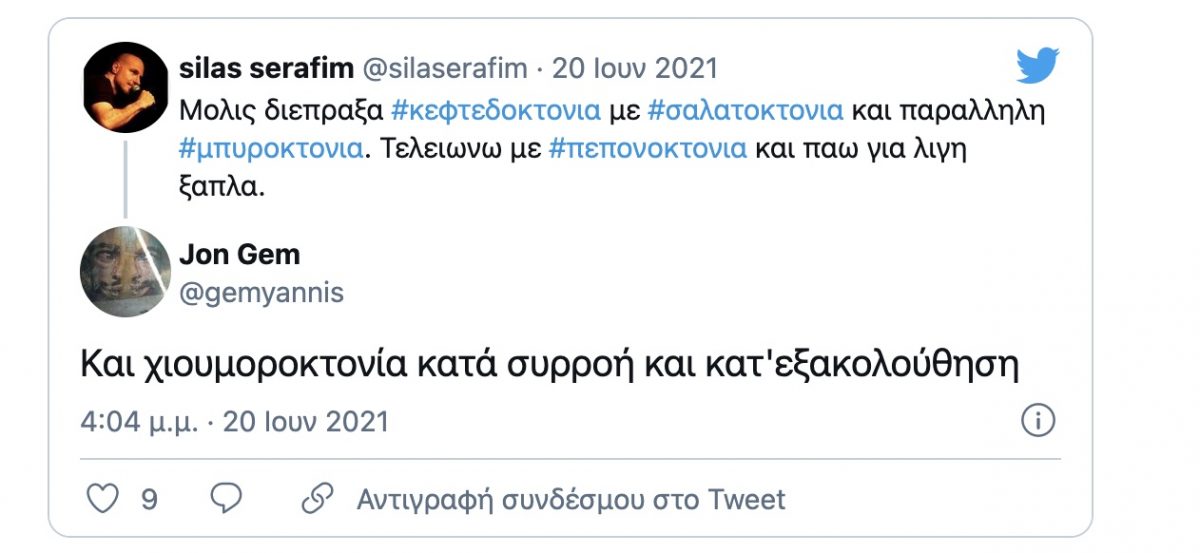Click silas serafim's profile picture

(x=124, y=88)
